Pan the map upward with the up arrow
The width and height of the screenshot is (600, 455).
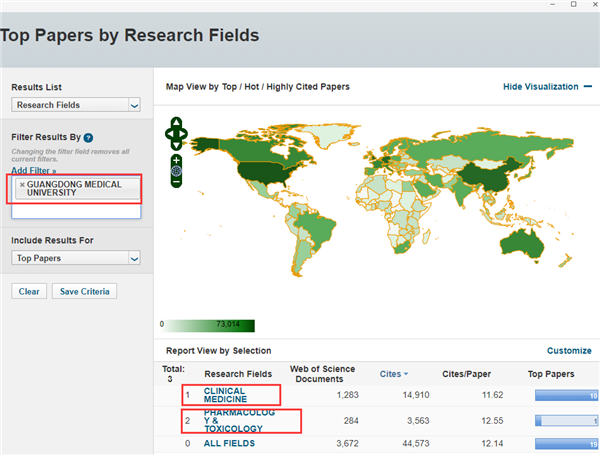pyautogui.click(x=176, y=122)
